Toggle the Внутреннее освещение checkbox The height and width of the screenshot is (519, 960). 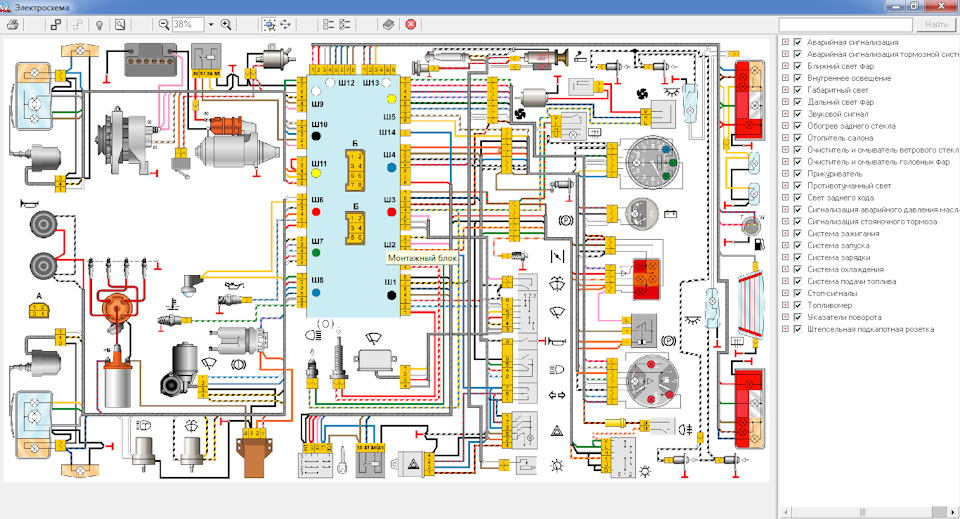798,78
